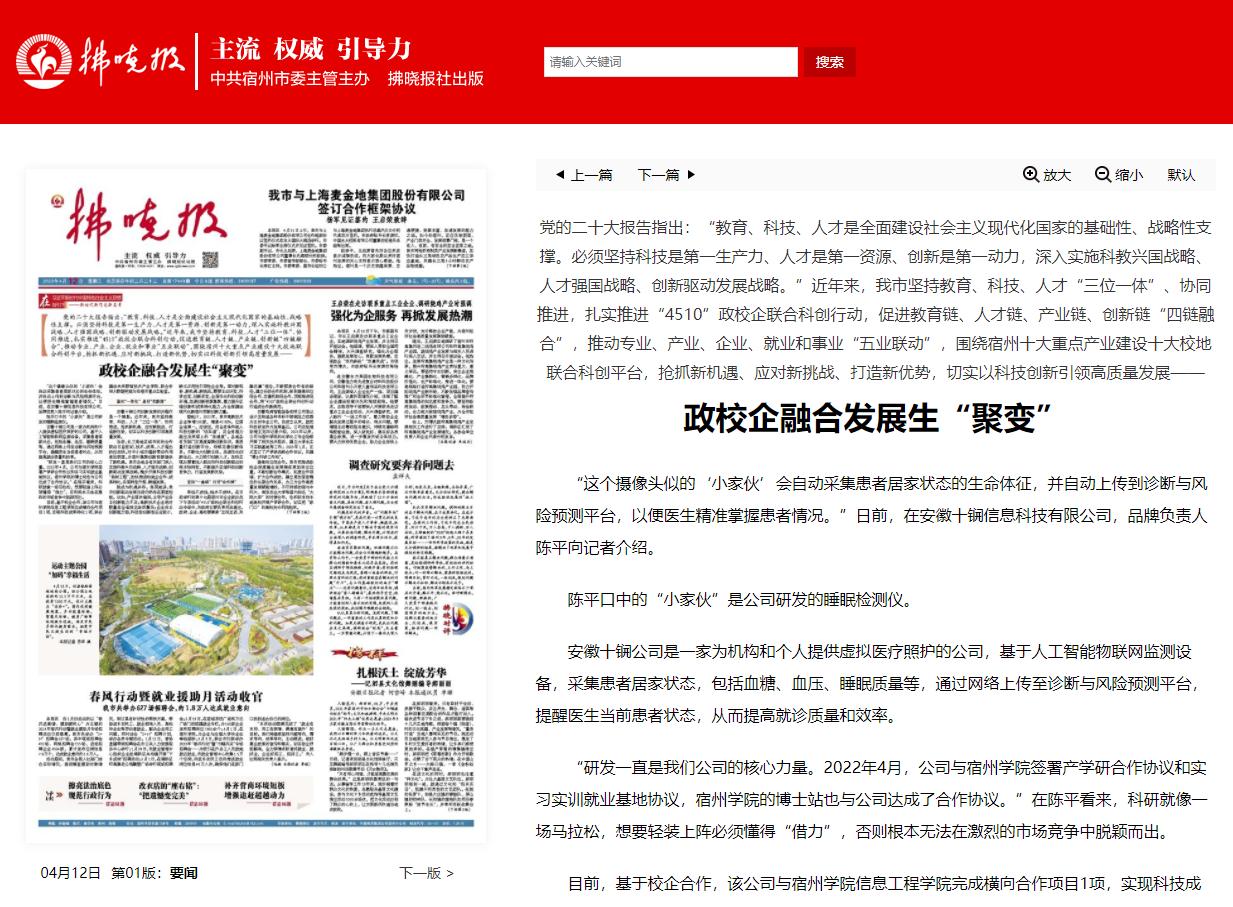1233x907 pixels.
Task: Open the next article via 下一篇 text
Action: (x=658, y=175)
